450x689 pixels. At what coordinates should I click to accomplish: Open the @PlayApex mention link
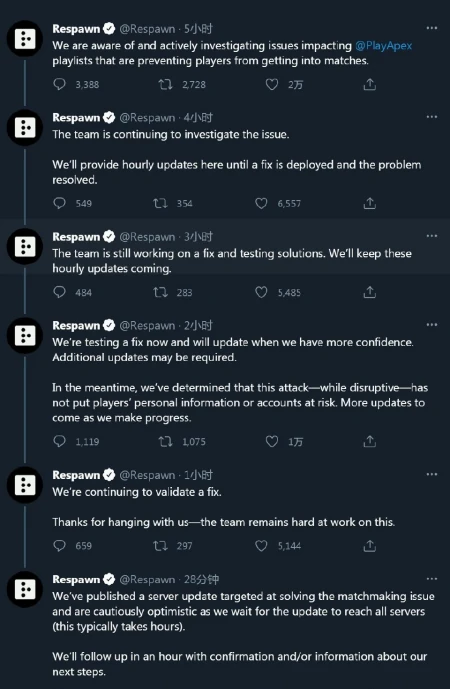click(384, 46)
